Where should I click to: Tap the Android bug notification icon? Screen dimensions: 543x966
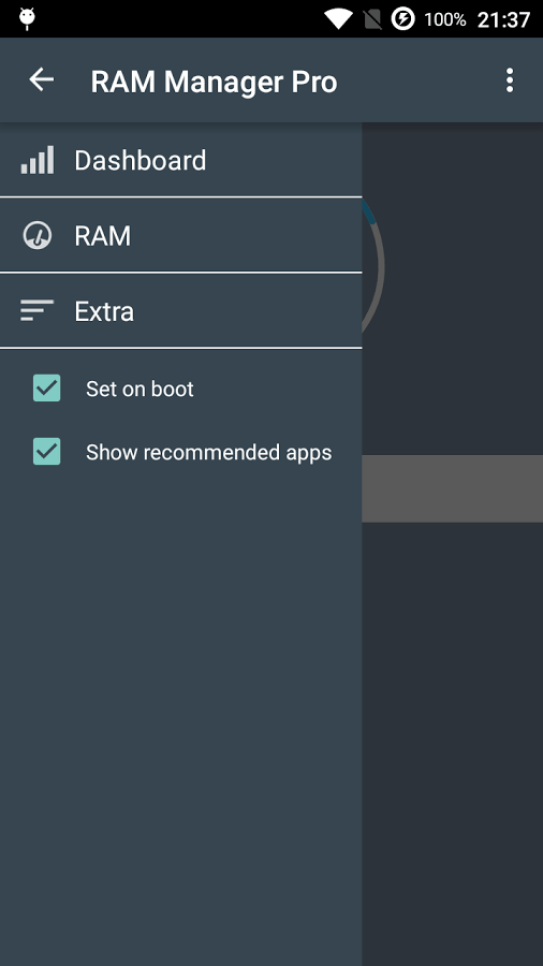point(27,19)
